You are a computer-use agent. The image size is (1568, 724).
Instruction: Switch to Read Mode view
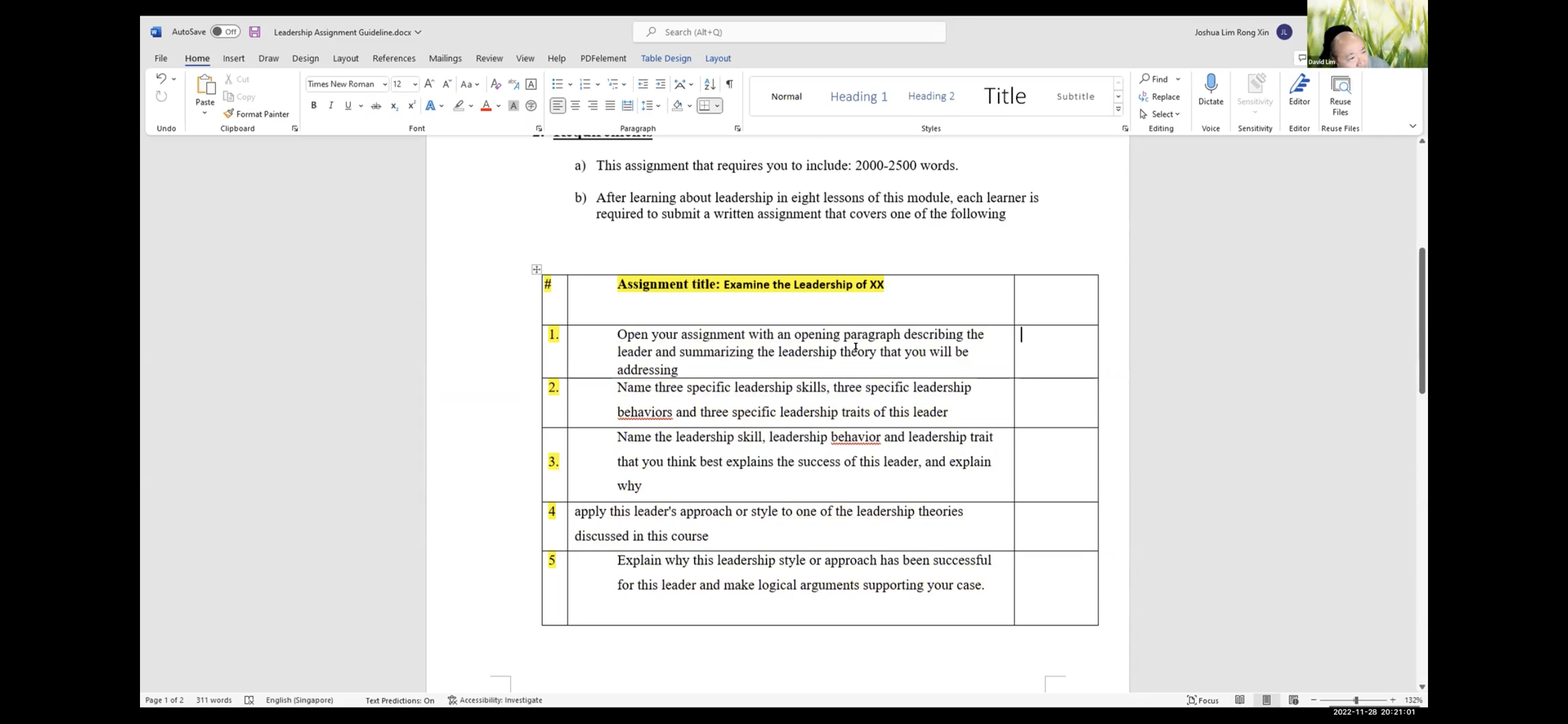click(x=1240, y=700)
